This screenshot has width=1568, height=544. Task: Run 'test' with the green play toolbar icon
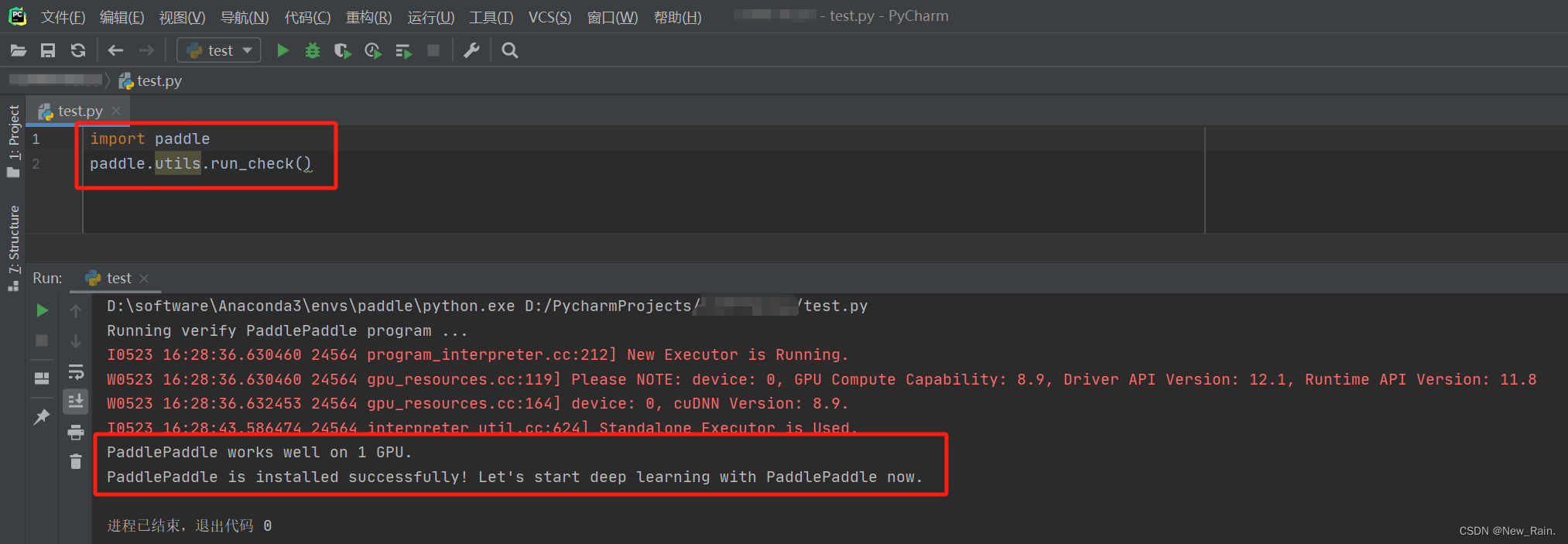tap(282, 50)
